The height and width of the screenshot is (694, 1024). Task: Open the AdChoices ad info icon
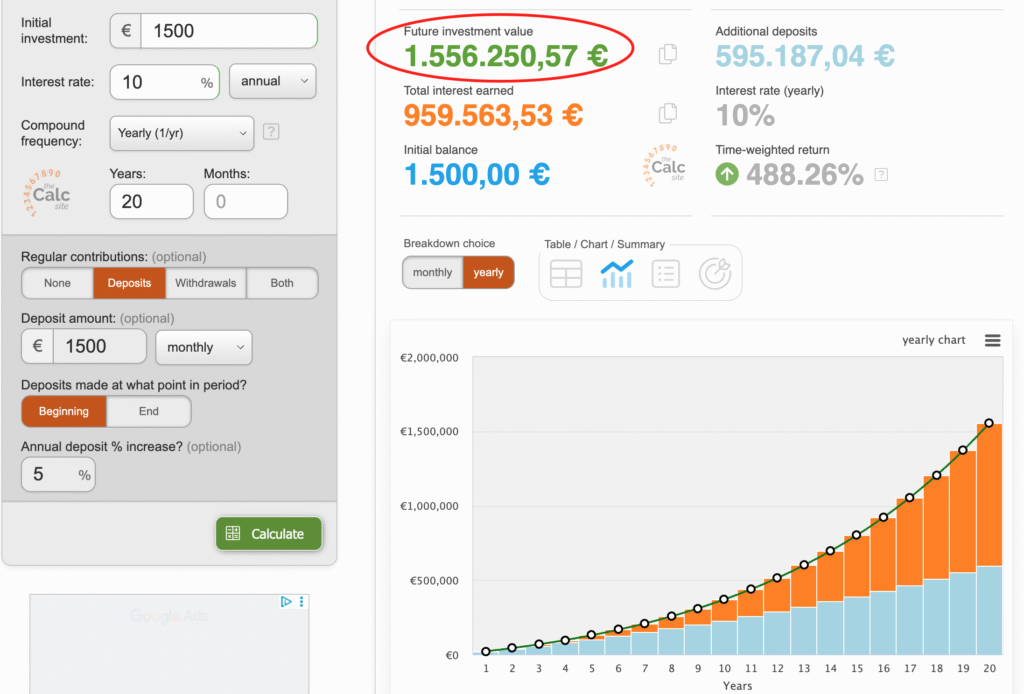tap(286, 602)
